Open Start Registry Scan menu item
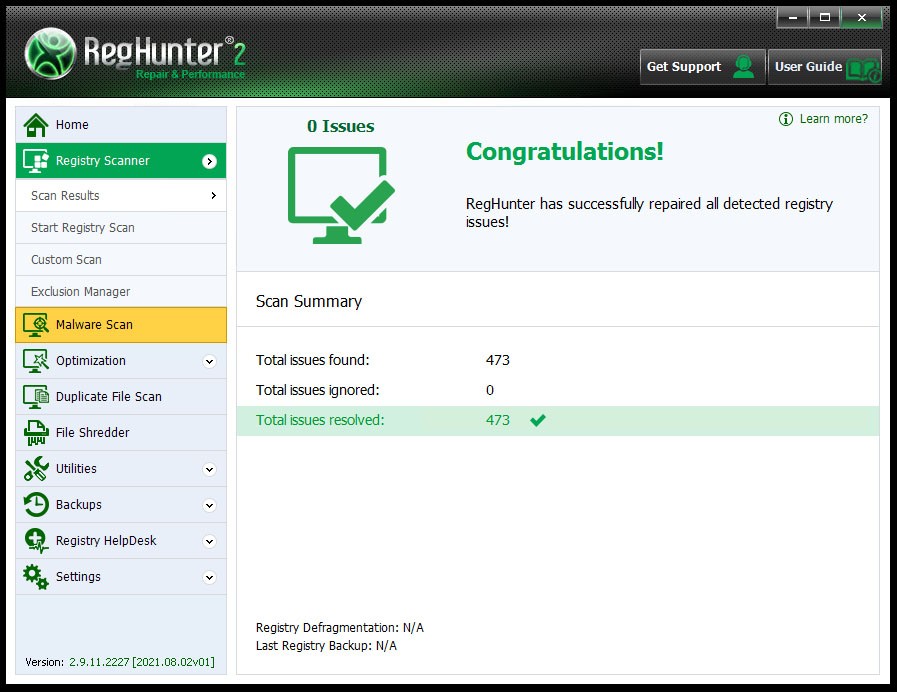 [82, 228]
